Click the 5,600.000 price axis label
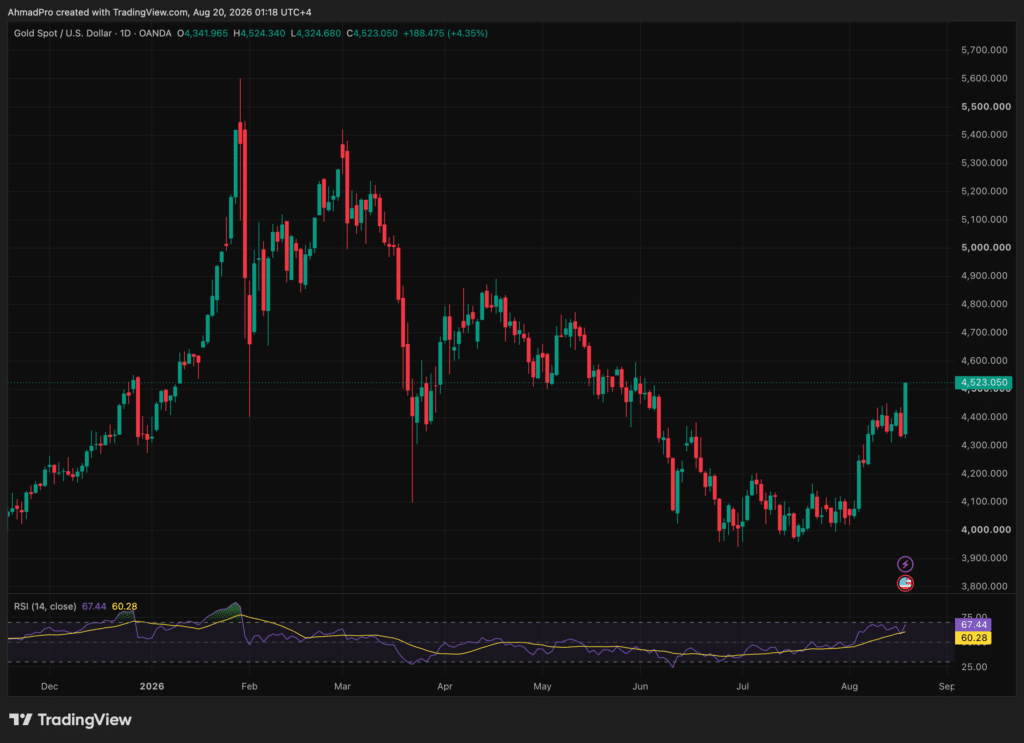The width and height of the screenshot is (1024, 743). (984, 78)
